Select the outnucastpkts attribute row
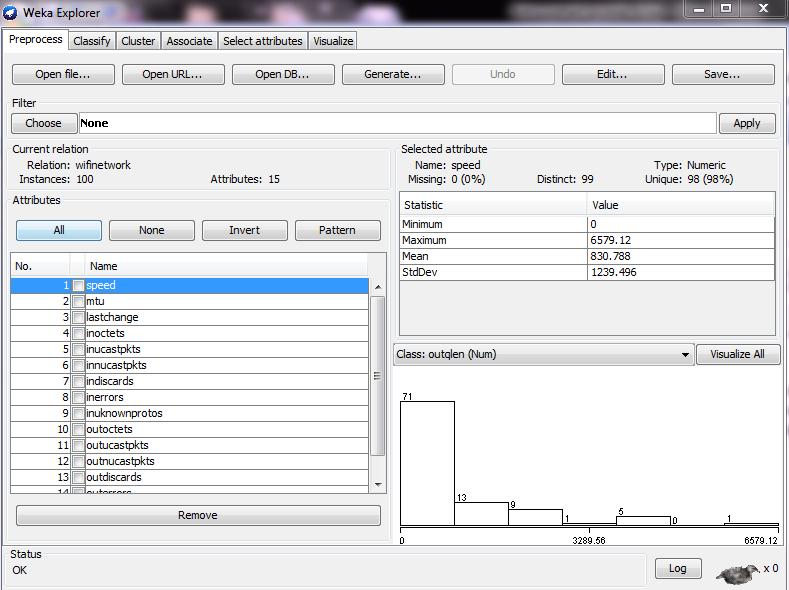 (x=190, y=461)
